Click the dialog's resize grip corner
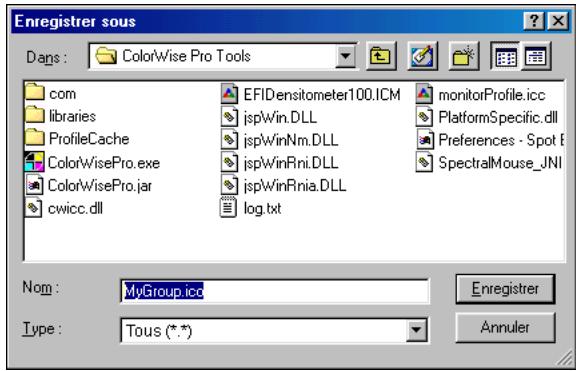Viewport: 576px width, 371px height. 564,358
